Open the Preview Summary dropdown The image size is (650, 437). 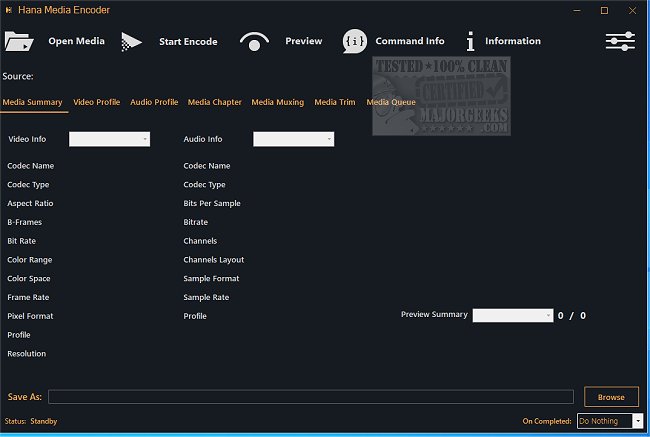513,316
